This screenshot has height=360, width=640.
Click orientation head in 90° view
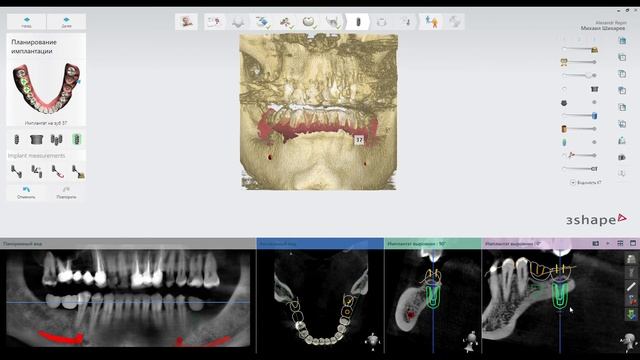coord(472,341)
